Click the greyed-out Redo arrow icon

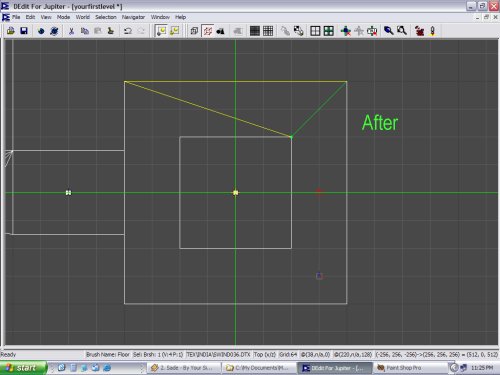tap(141, 31)
